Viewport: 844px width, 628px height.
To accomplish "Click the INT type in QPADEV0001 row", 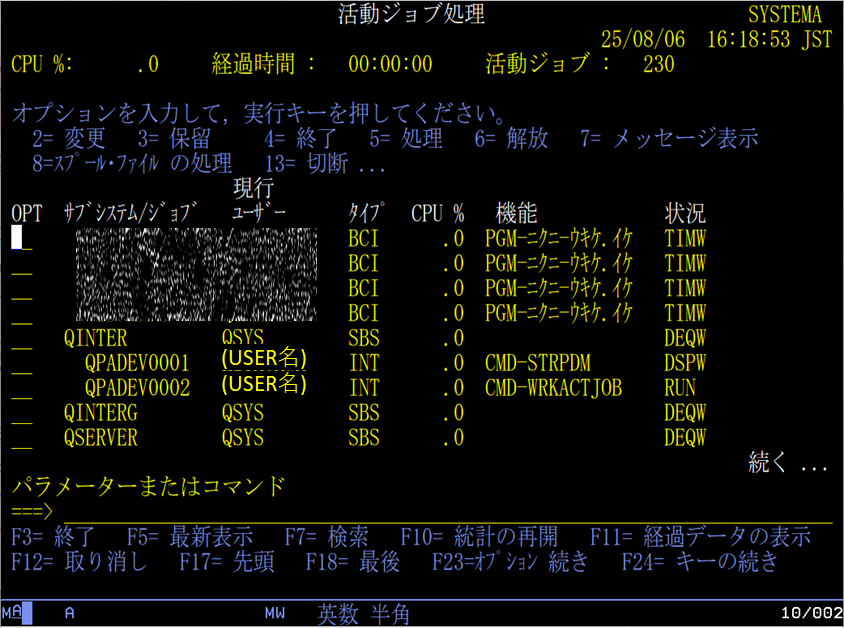I will [364, 363].
